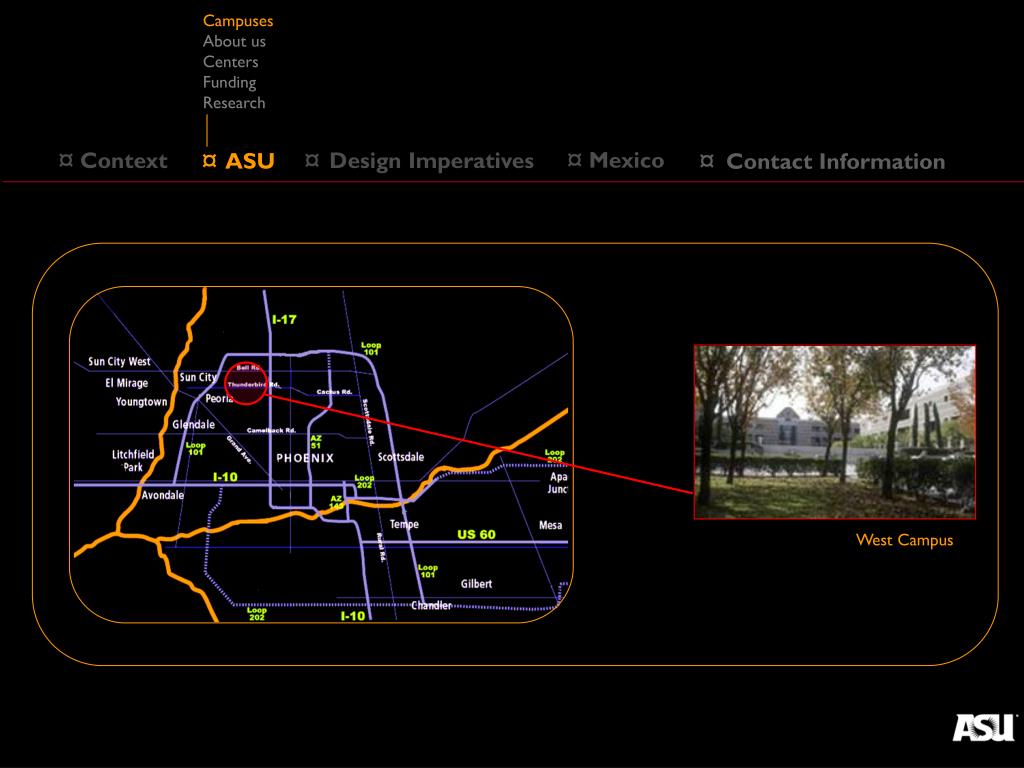Click the Glendale label on the map
Screen dimensions: 1024x768
coord(193,424)
